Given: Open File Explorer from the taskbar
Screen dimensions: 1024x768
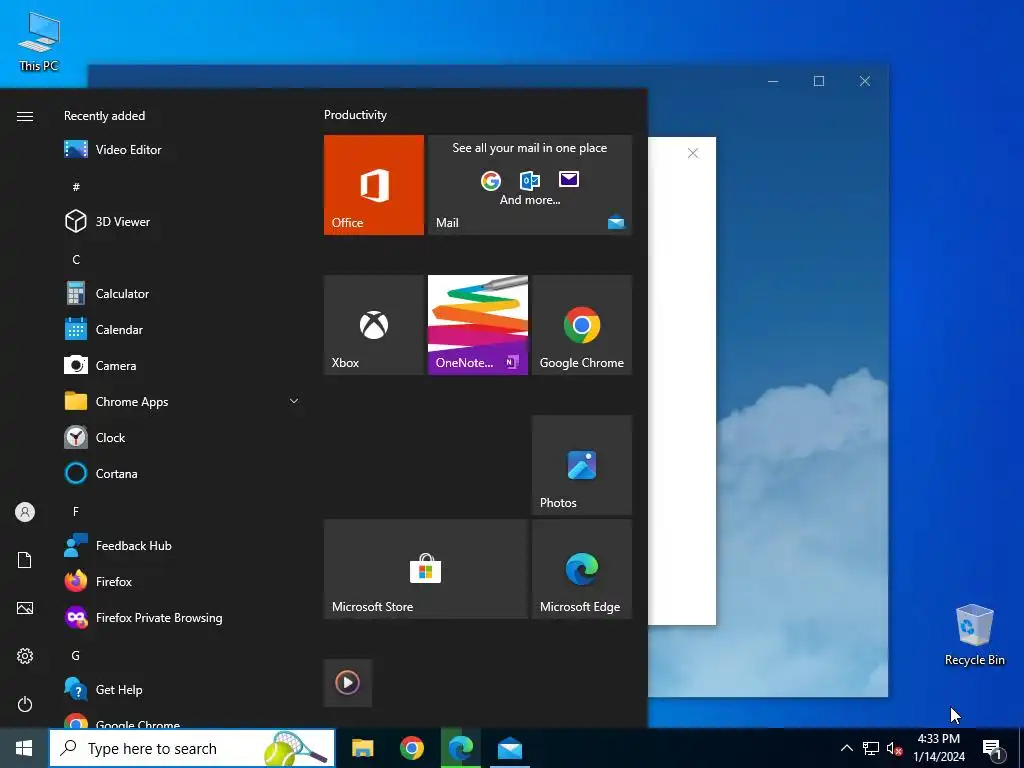Looking at the screenshot, I should (362, 748).
